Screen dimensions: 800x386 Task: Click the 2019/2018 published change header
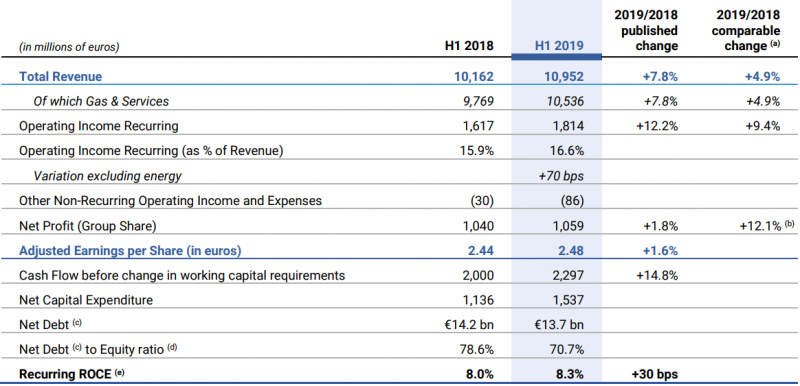[646, 31]
